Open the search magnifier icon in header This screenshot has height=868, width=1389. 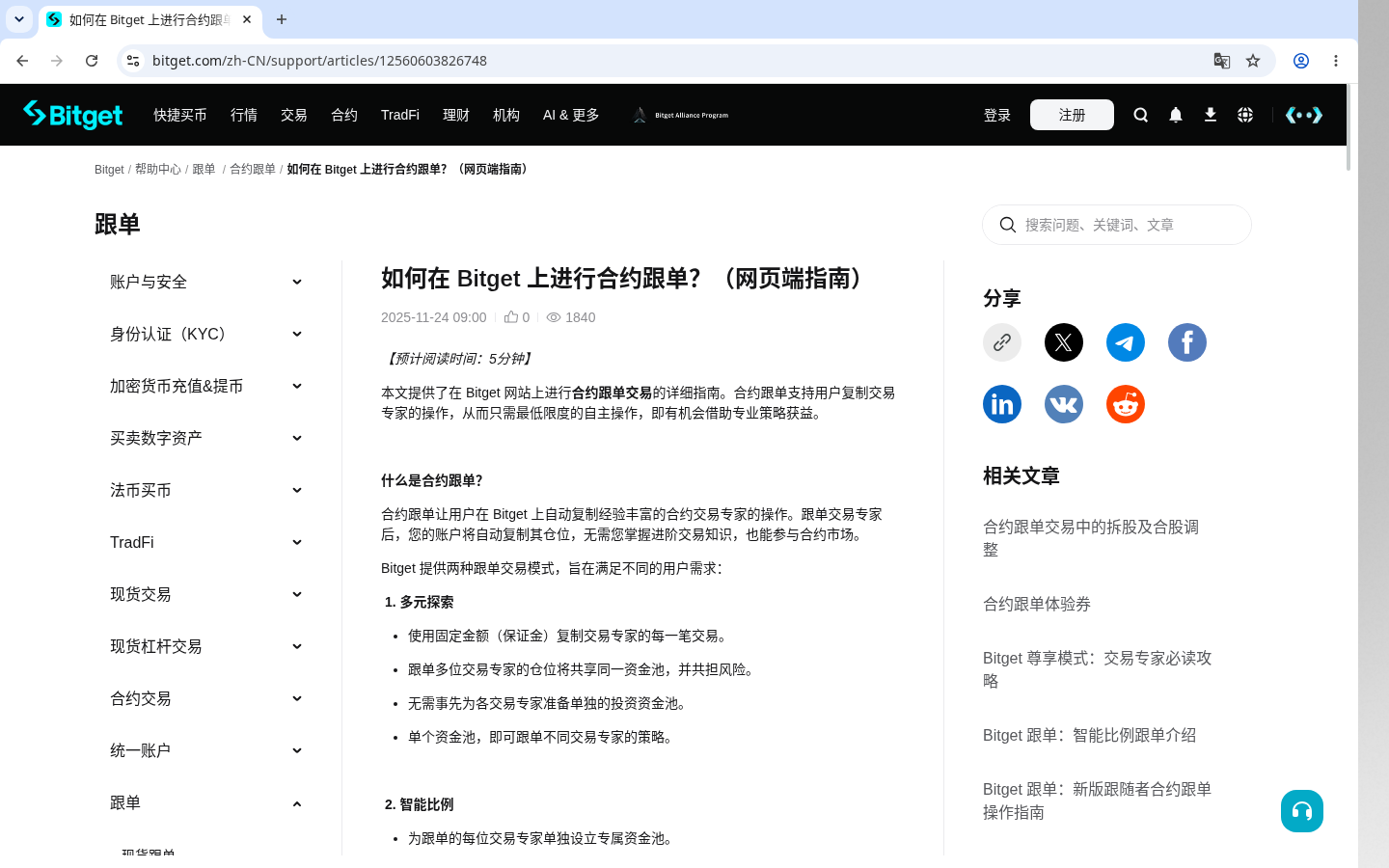click(1141, 115)
